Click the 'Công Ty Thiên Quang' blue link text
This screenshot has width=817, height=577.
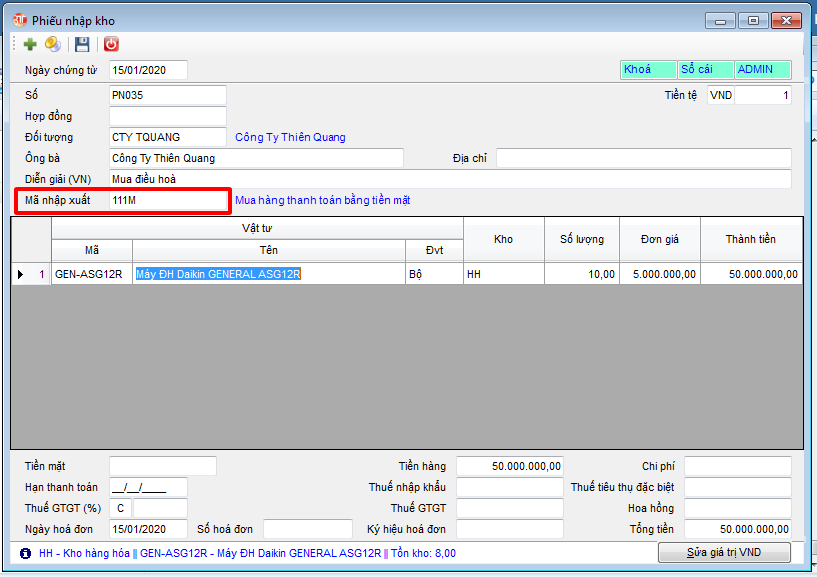point(290,137)
